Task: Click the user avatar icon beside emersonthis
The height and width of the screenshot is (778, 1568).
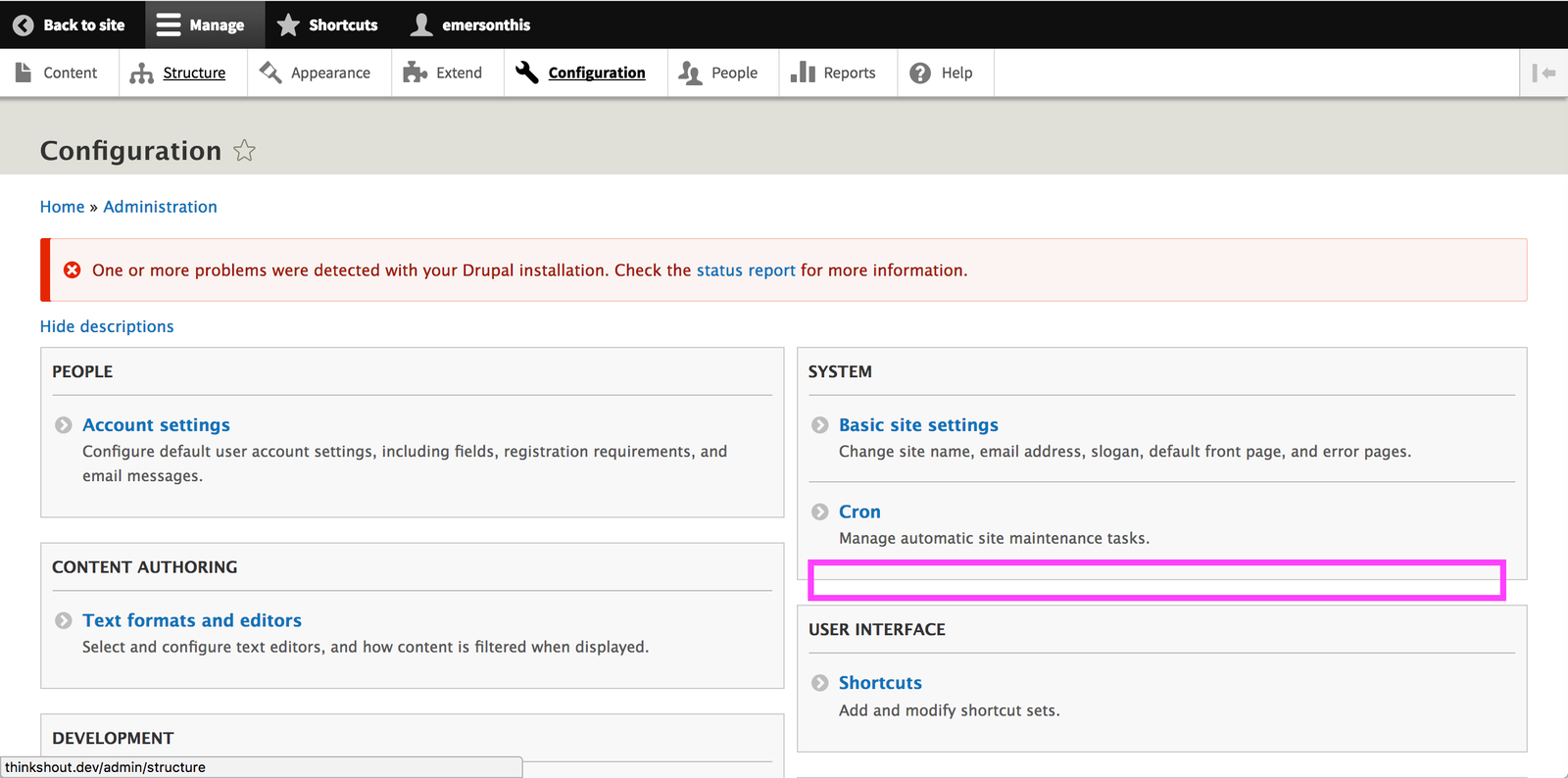Action: click(421, 24)
